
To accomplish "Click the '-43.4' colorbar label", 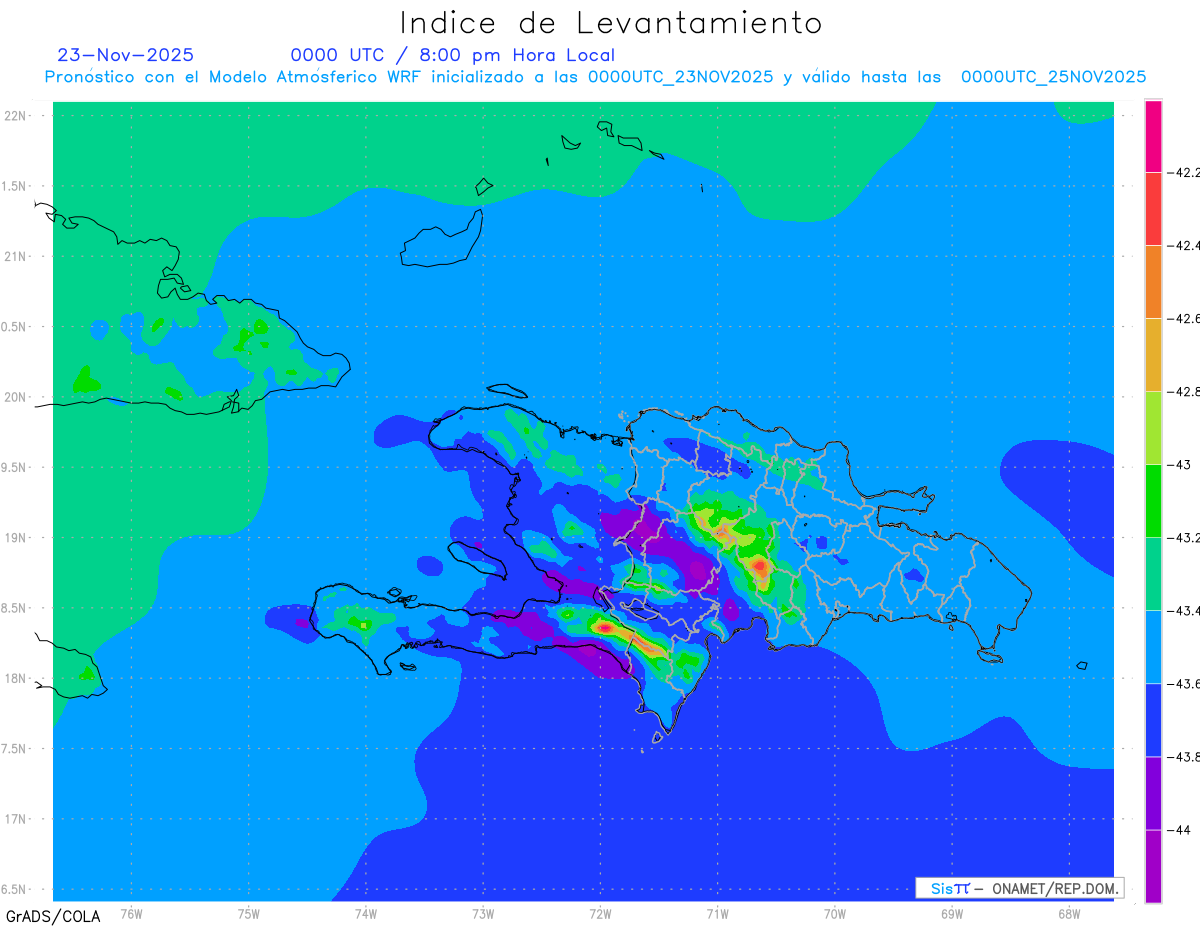I will tap(1184, 610).
